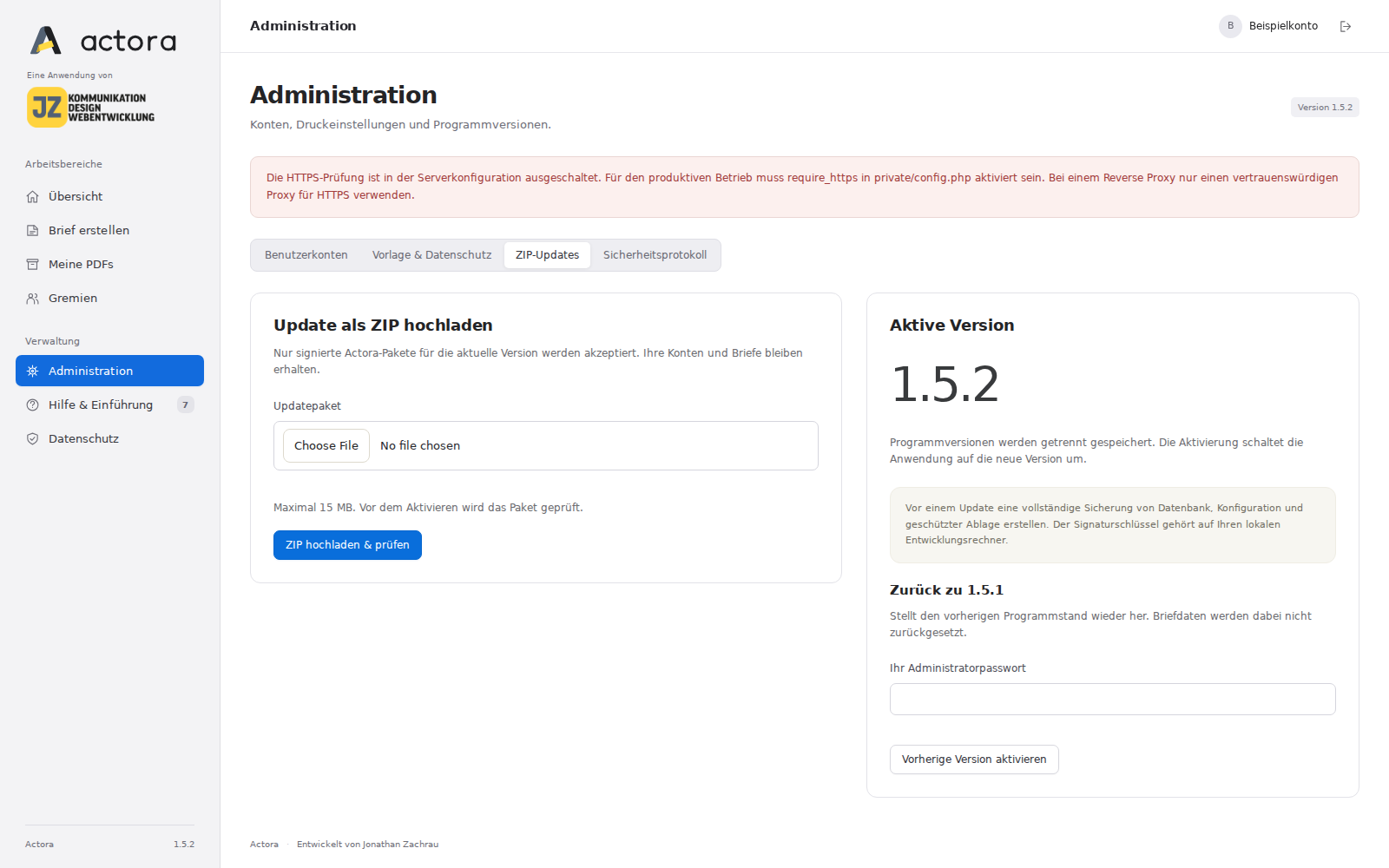This screenshot has width=1389, height=868.
Task: Click the Beispielkonto account name
Action: tap(1283, 26)
